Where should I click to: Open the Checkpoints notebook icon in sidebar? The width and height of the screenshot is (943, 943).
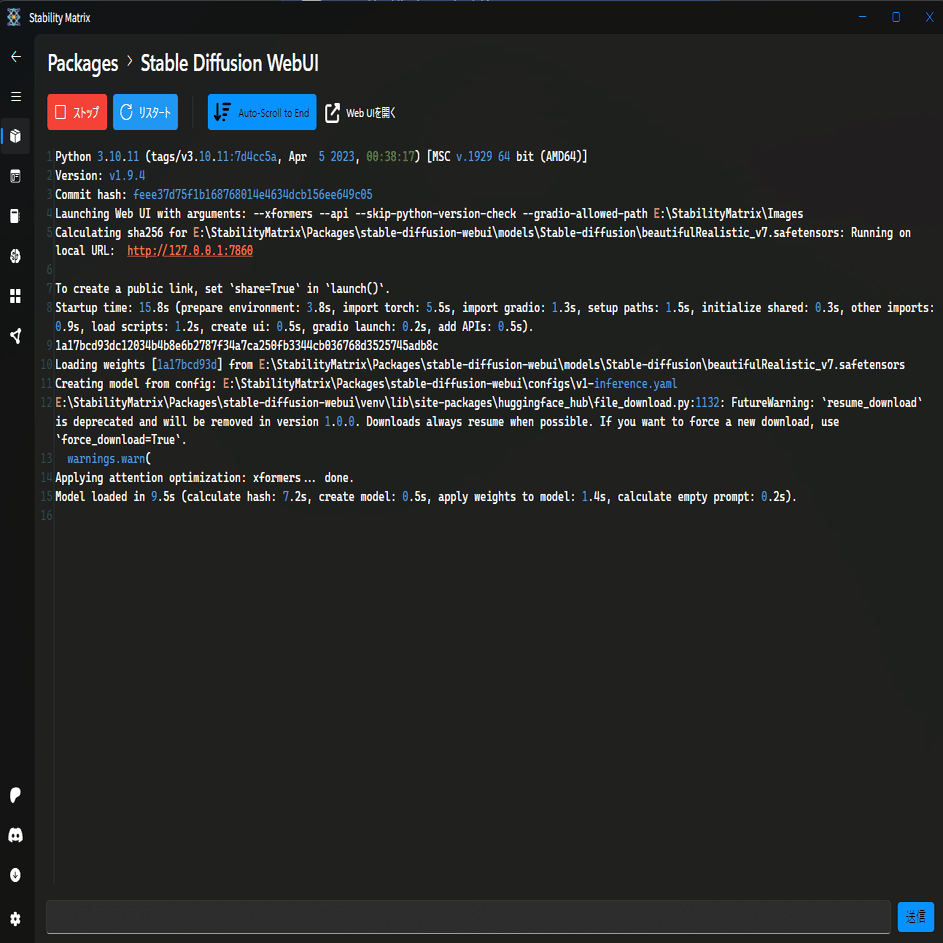click(x=16, y=216)
